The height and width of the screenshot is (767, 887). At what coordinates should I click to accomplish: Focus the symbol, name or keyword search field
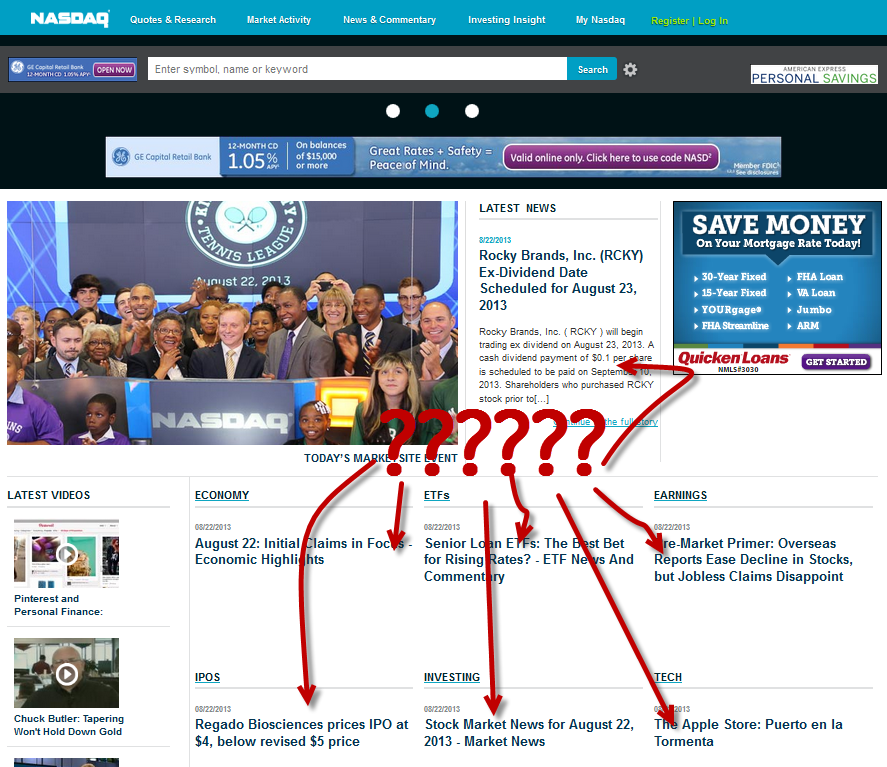(357, 69)
